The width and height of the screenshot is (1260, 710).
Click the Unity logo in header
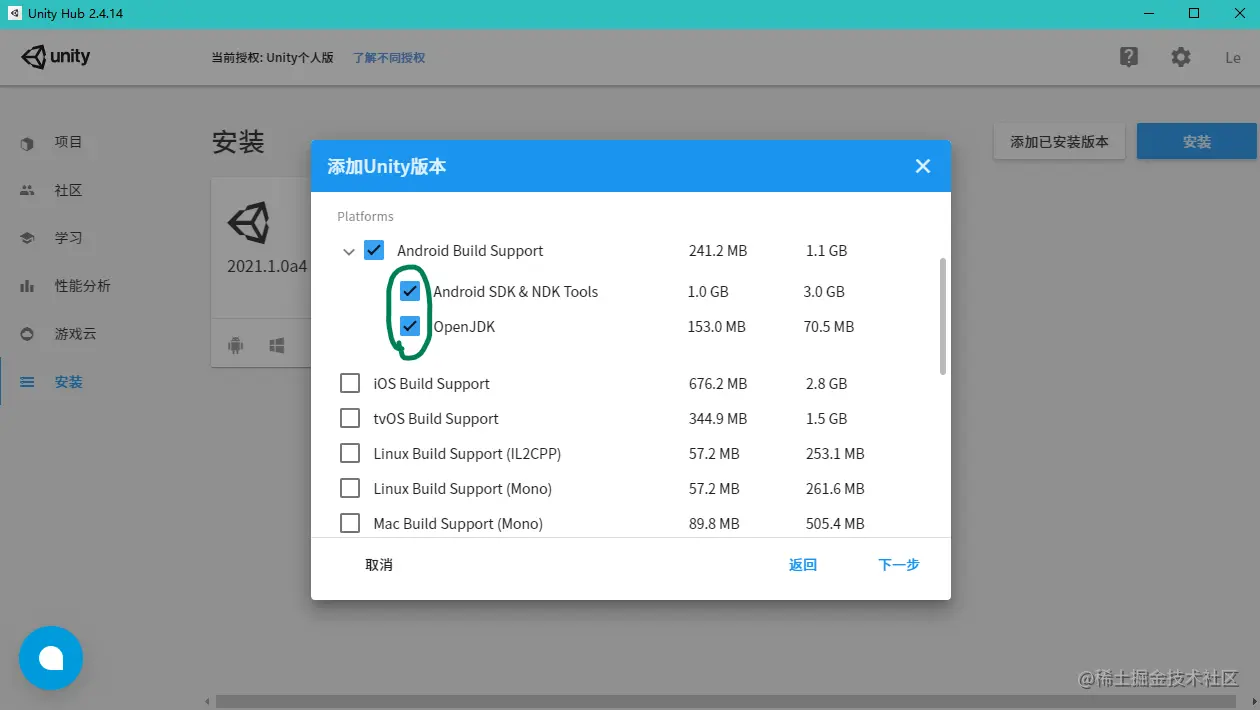pos(56,57)
